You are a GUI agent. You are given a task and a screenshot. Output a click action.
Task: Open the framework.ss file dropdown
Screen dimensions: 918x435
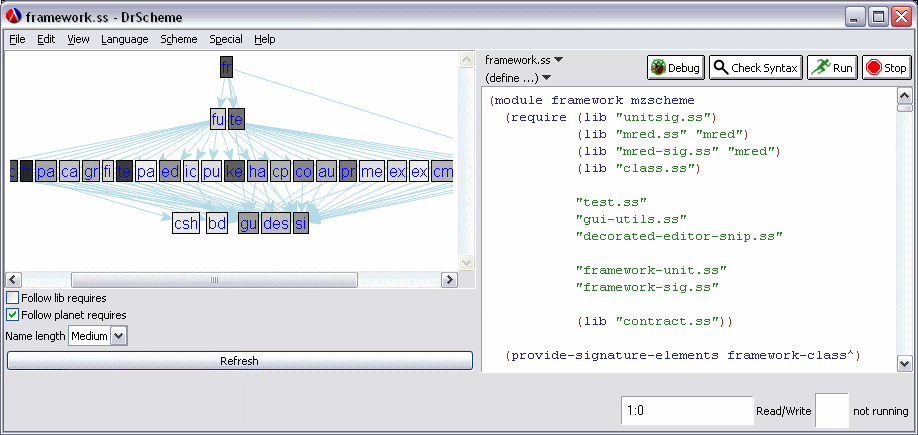[524, 60]
